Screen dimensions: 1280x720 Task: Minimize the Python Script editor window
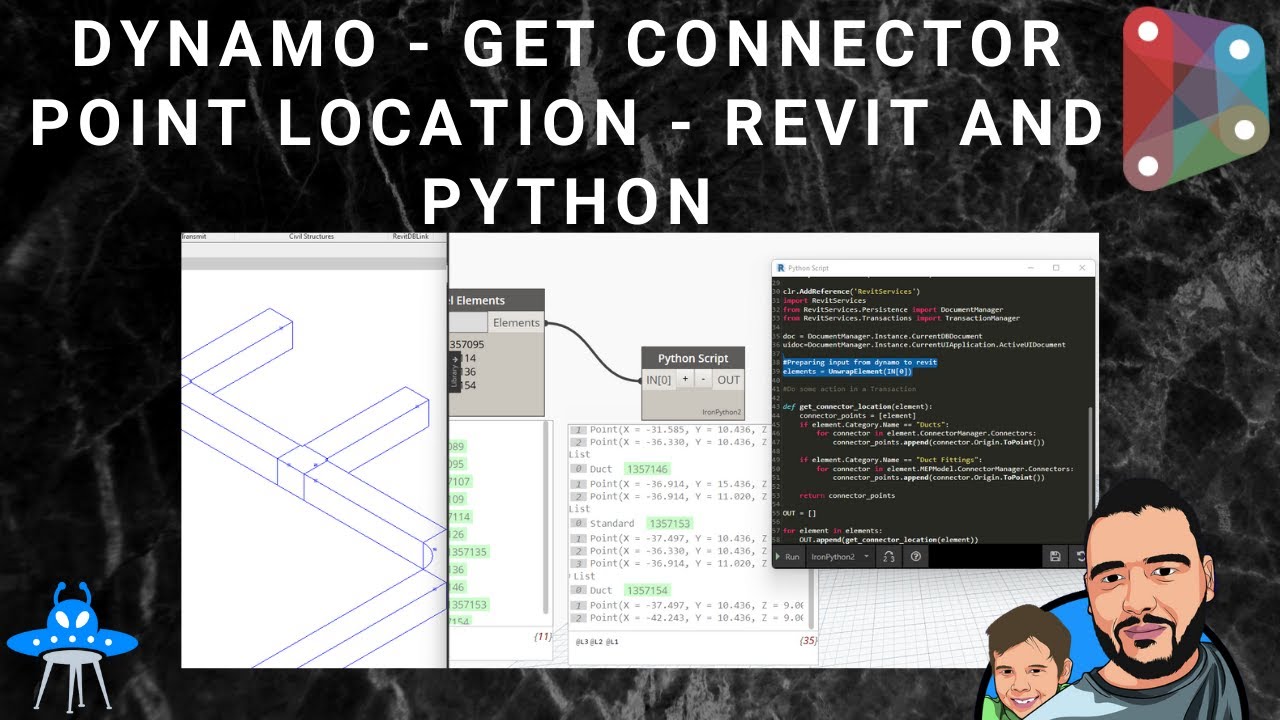[x=1030, y=268]
